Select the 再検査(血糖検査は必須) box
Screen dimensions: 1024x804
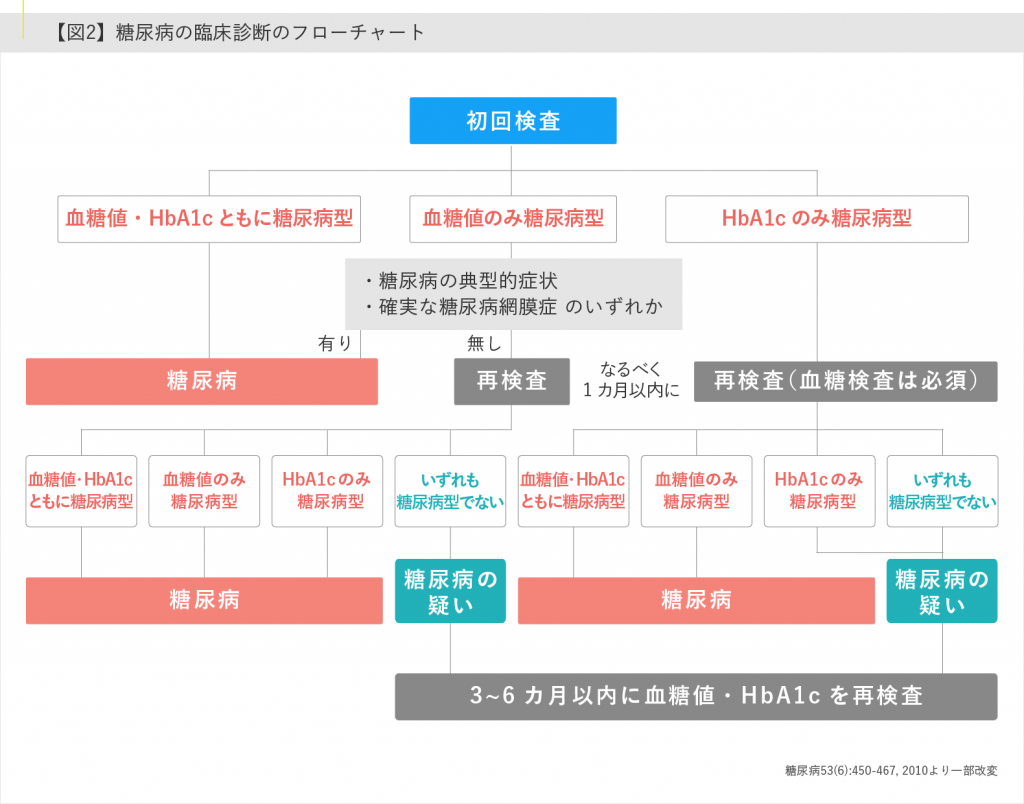845,381
